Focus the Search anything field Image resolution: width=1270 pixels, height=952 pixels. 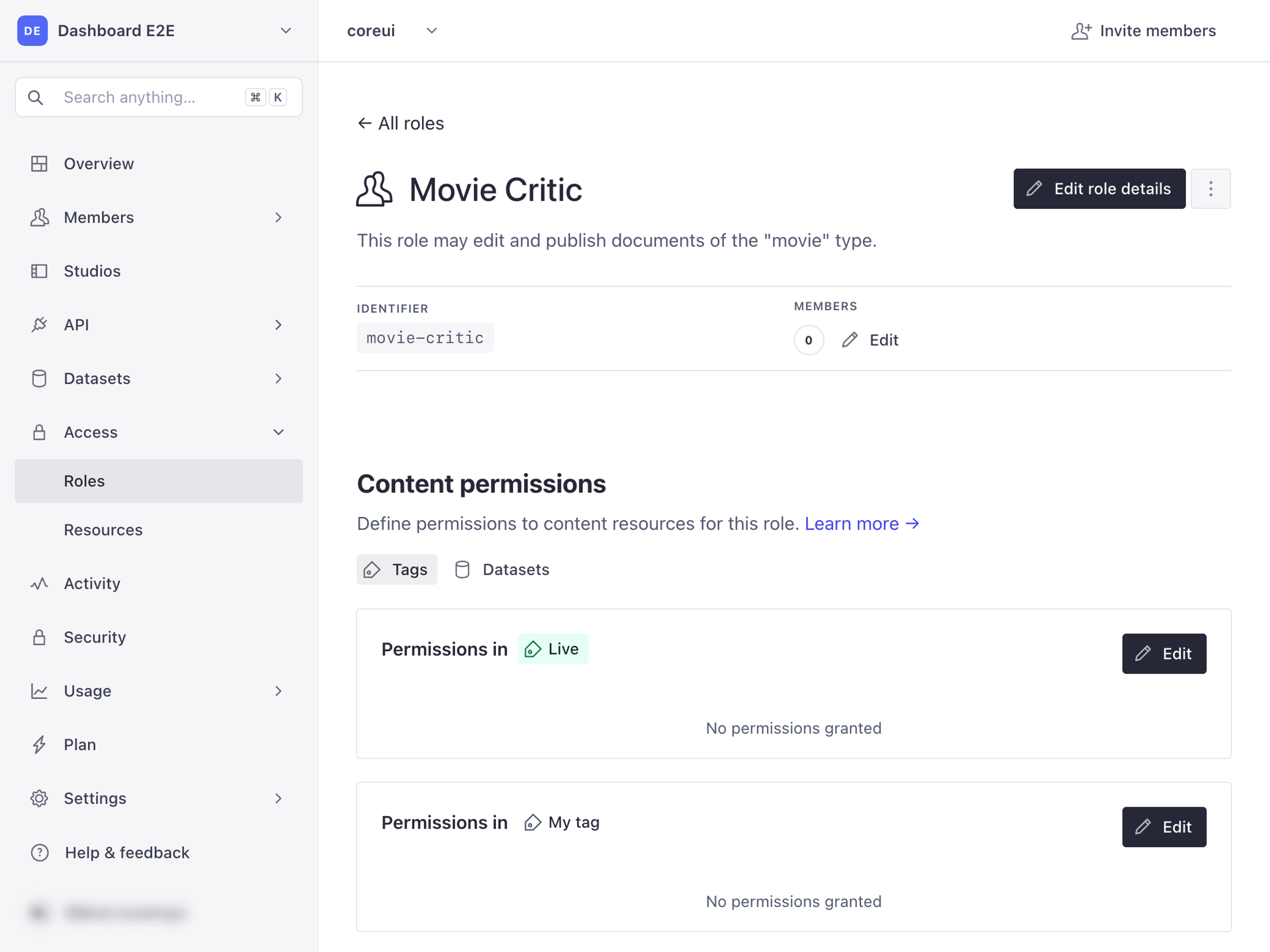[x=159, y=98]
